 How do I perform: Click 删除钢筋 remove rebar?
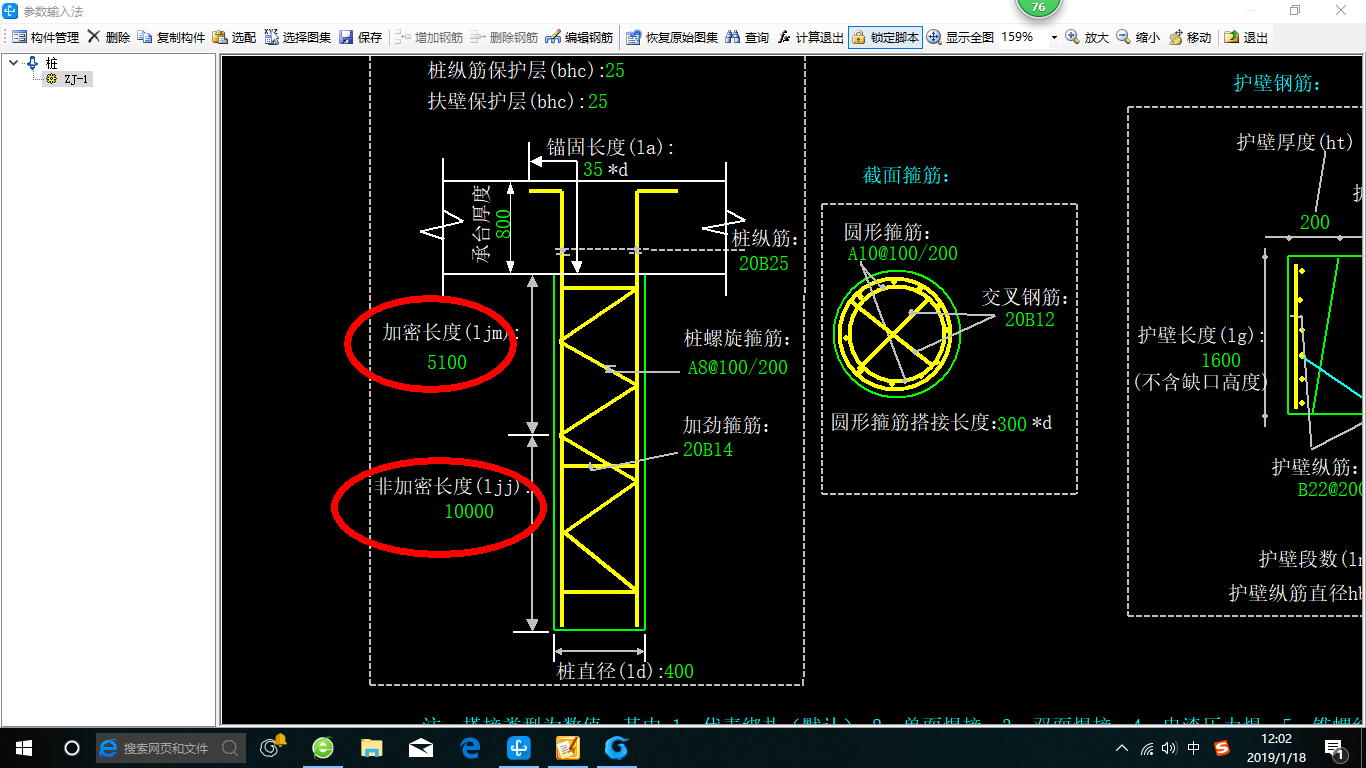pos(503,37)
